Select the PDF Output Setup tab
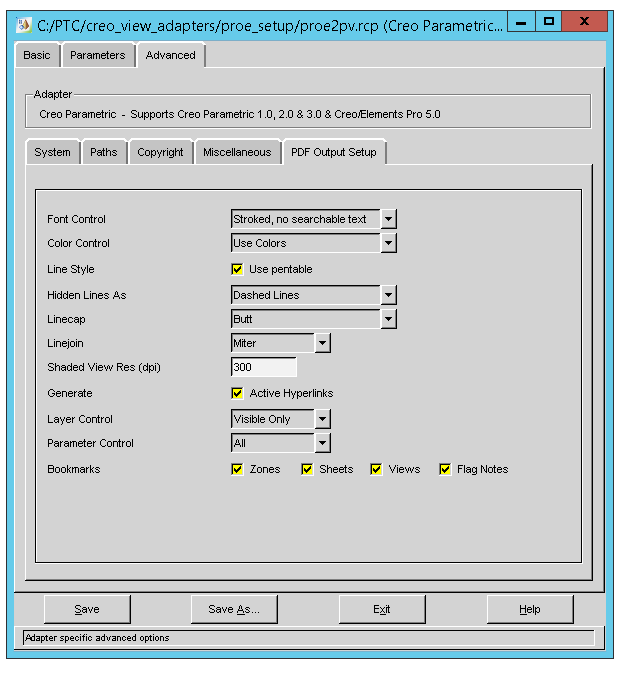 tap(333, 152)
